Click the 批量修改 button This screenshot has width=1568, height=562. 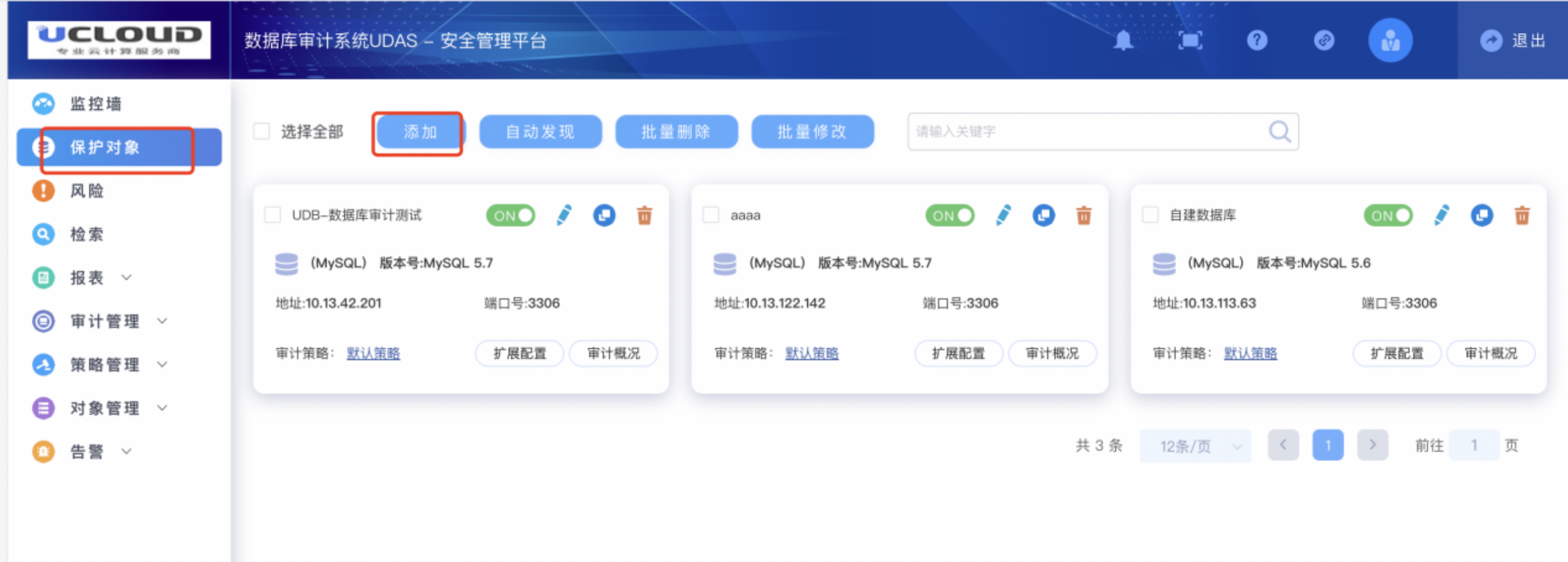pos(812,131)
